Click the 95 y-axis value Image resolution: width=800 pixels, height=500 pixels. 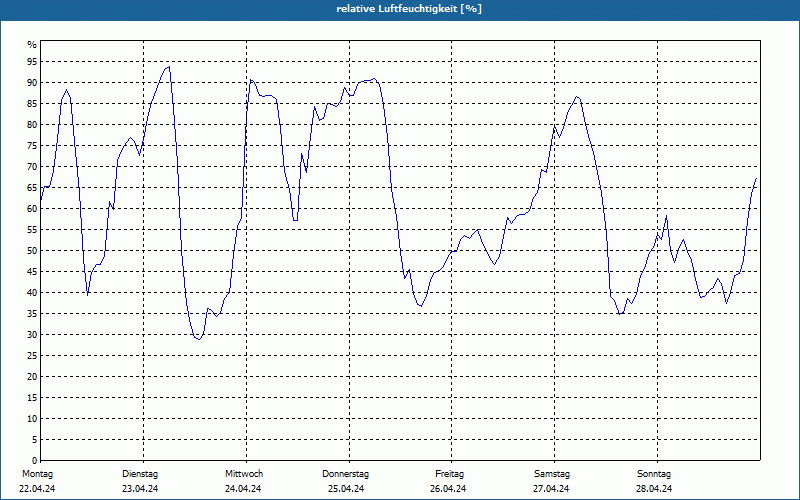click(32, 62)
